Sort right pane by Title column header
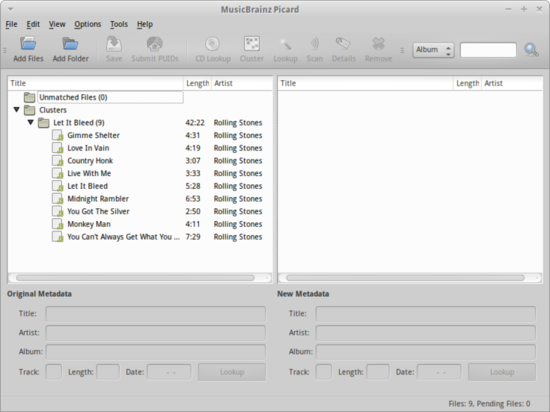 (x=365, y=83)
